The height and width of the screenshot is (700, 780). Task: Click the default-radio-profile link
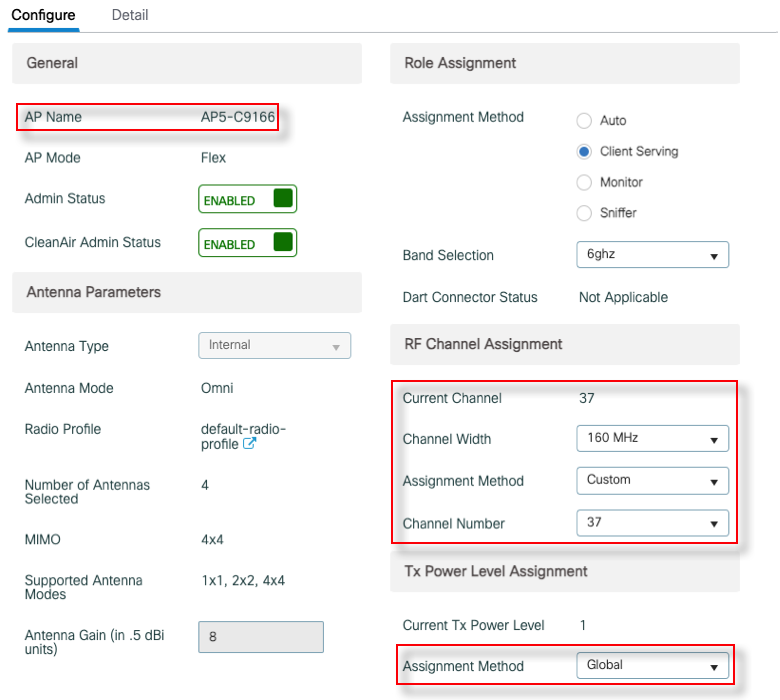click(x=243, y=429)
